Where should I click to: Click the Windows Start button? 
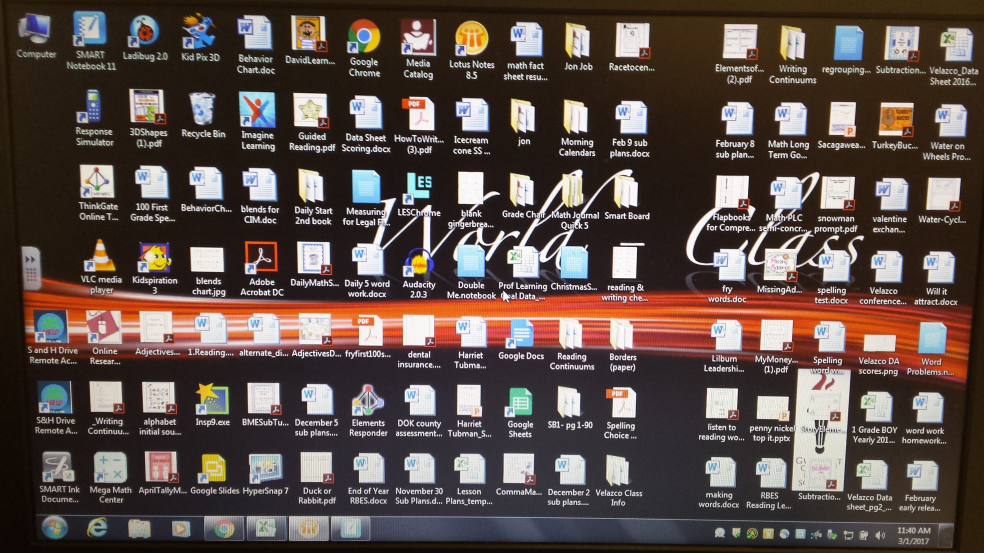click(53, 527)
